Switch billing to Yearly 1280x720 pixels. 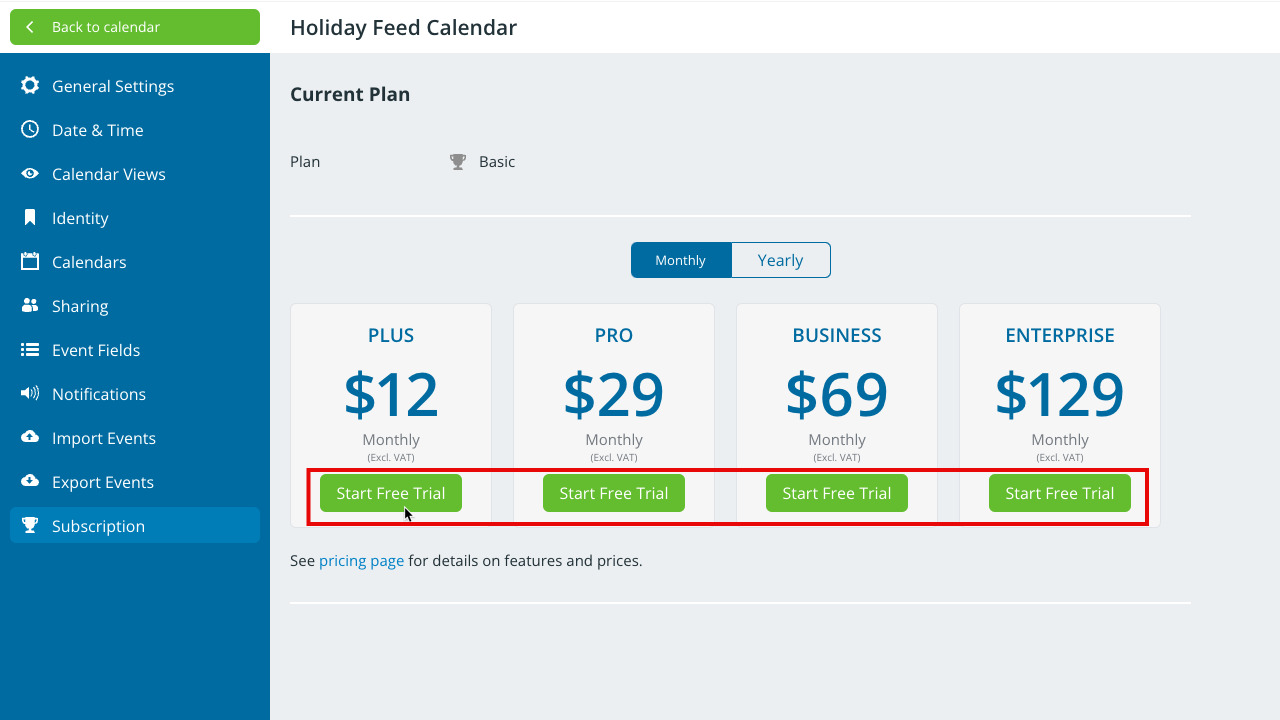(x=780, y=260)
